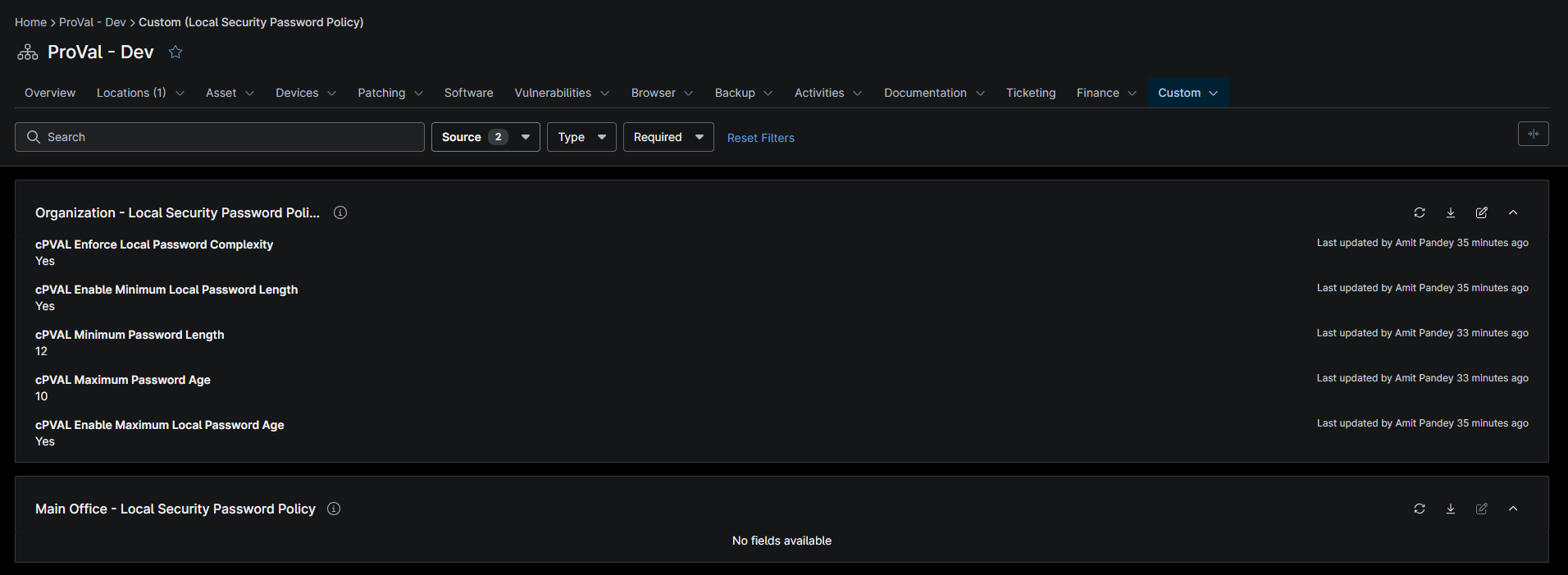Go to Home in the breadcrumb
Image resolution: width=1568 pixels, height=575 pixels.
(30, 22)
